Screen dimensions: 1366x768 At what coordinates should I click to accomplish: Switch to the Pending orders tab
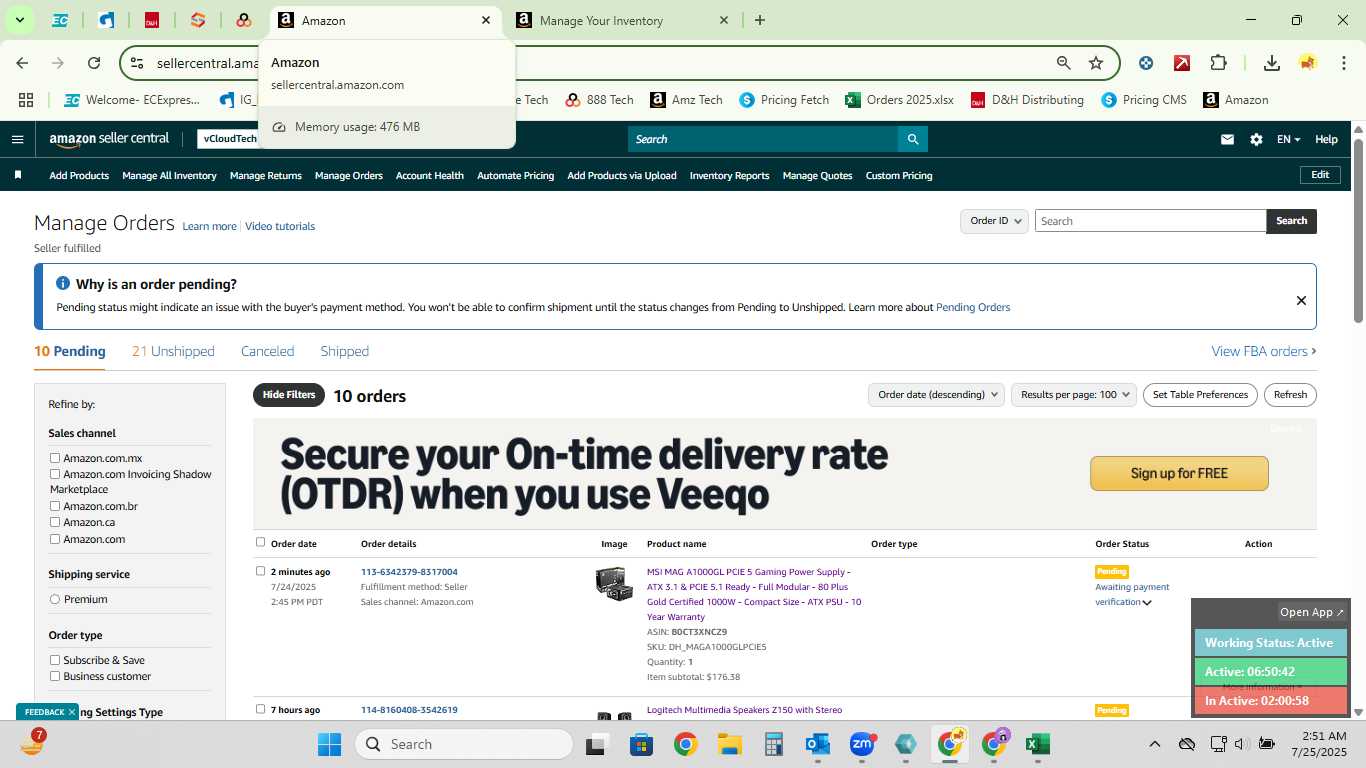point(70,351)
